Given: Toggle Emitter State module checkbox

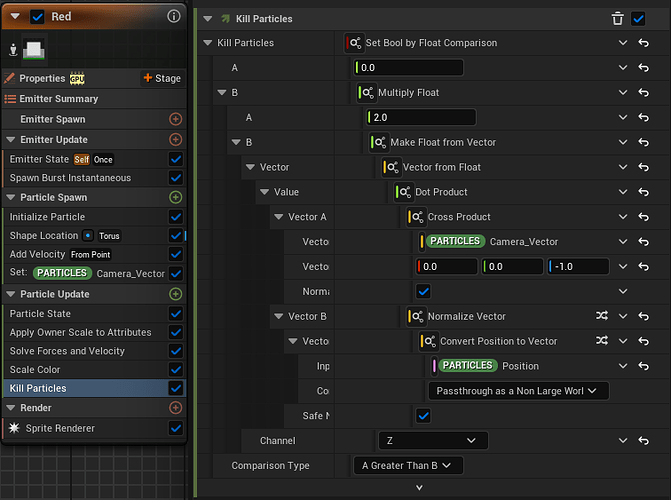Looking at the screenshot, I should click(176, 159).
